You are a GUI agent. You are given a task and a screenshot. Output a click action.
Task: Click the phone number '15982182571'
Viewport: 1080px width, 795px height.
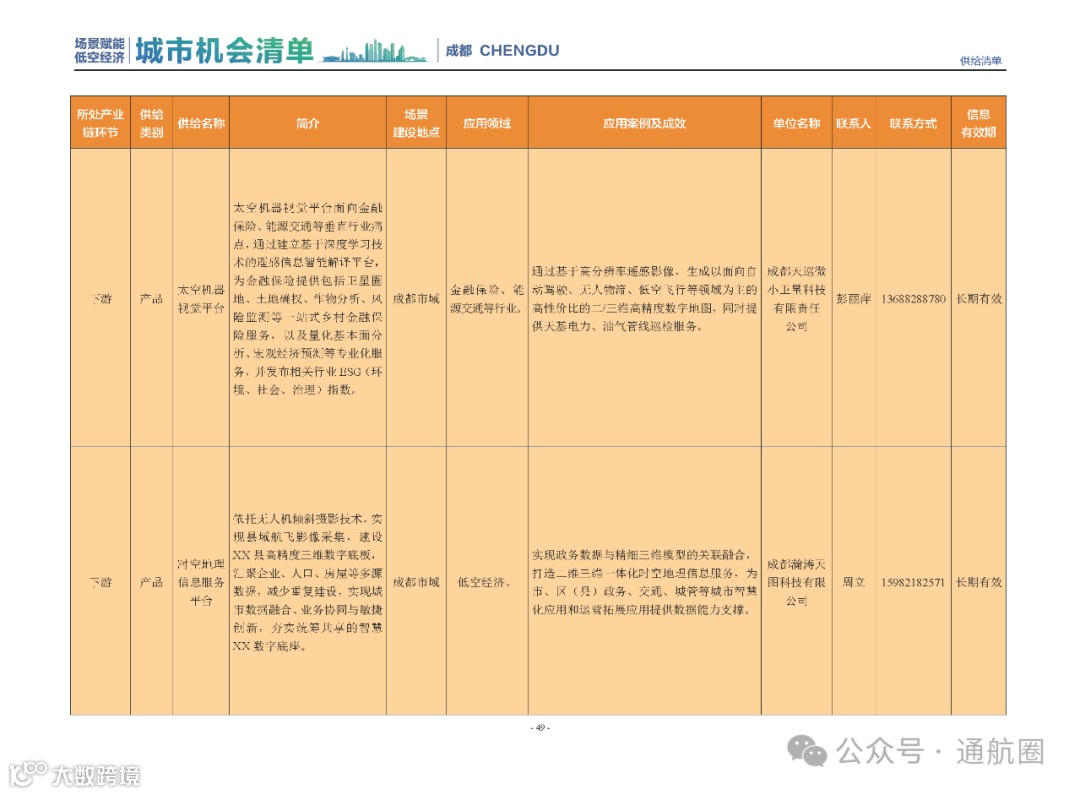click(x=913, y=582)
